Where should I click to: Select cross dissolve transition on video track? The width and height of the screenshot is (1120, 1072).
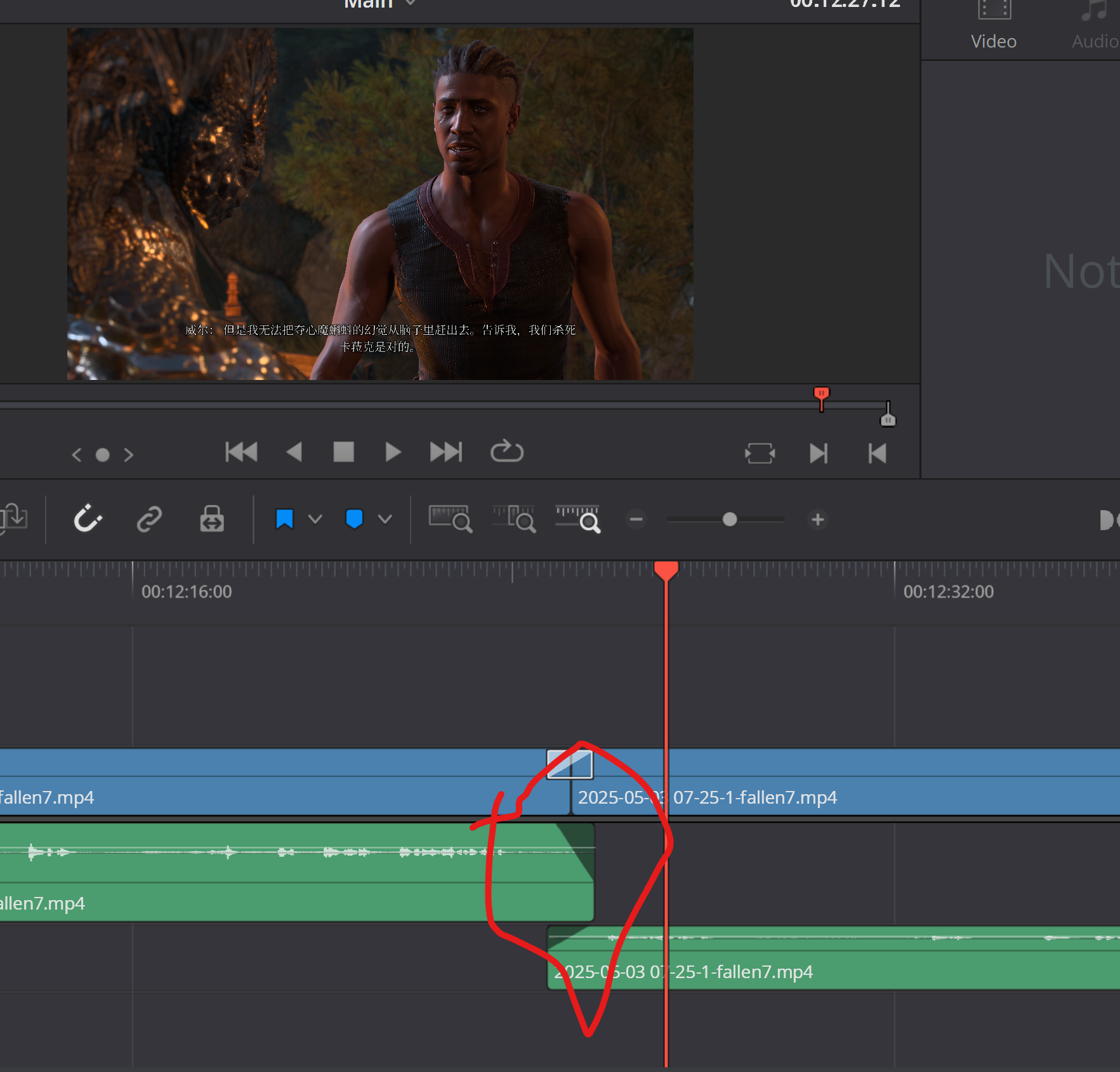[570, 764]
